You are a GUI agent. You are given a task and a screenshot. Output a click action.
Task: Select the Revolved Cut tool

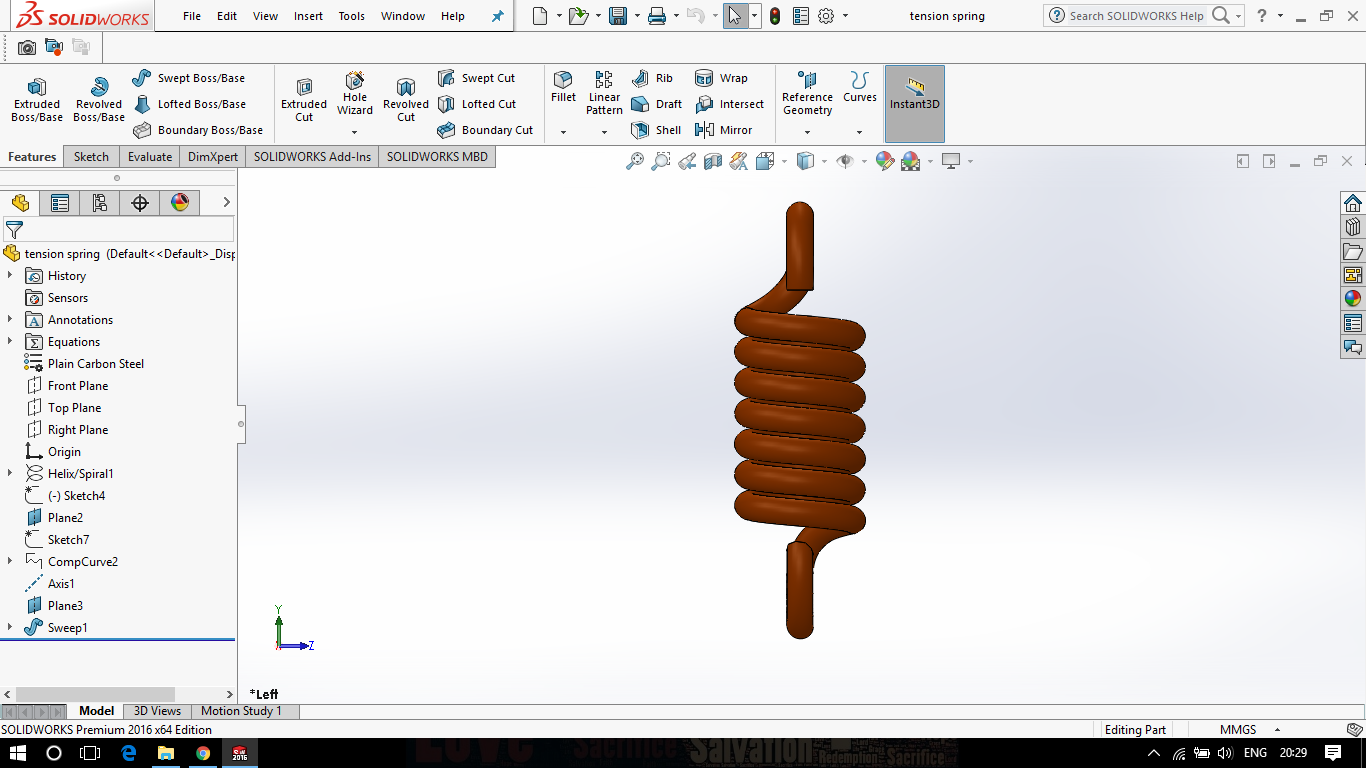406,100
